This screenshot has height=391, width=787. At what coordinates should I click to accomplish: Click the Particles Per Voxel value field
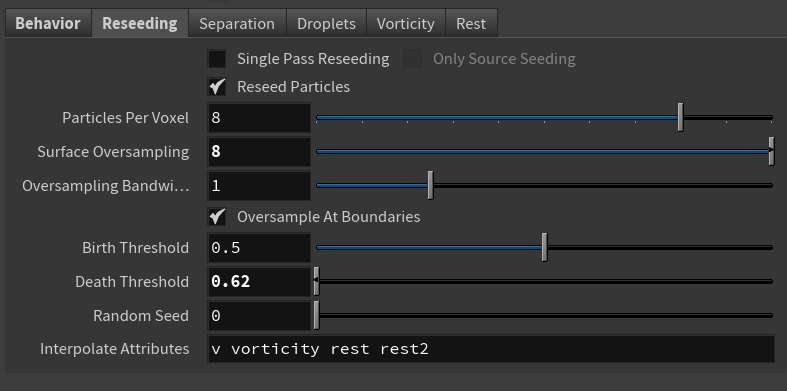(259, 118)
